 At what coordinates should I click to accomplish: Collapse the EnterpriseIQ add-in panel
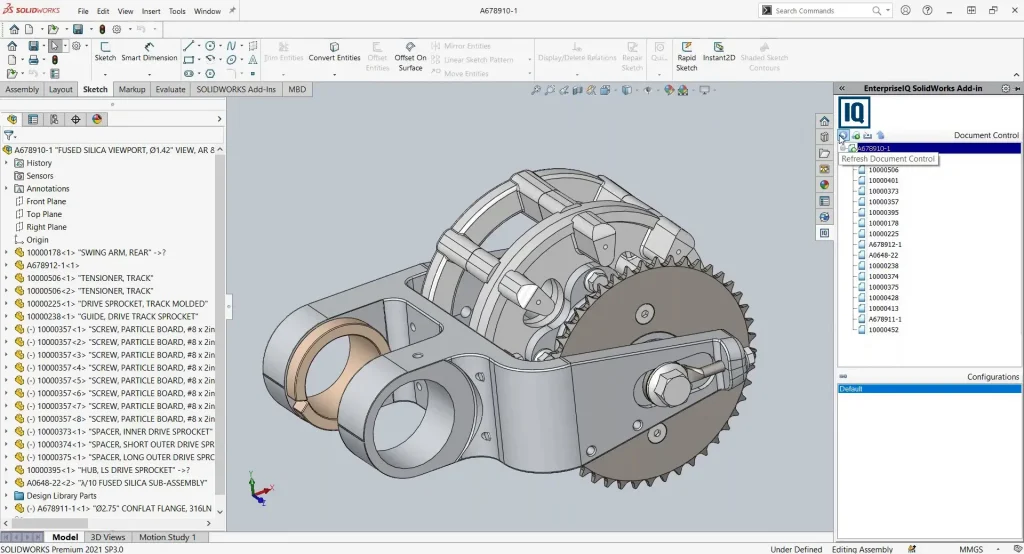coord(842,88)
